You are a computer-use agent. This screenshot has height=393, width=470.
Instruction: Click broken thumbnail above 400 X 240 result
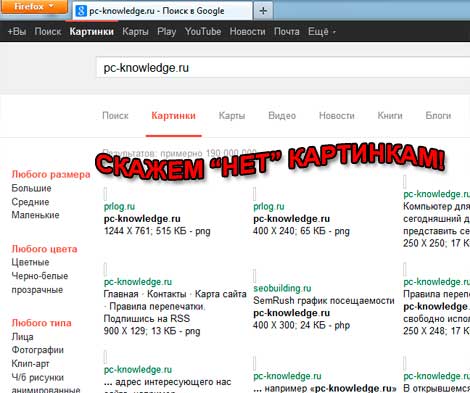pyautogui.click(x=255, y=194)
